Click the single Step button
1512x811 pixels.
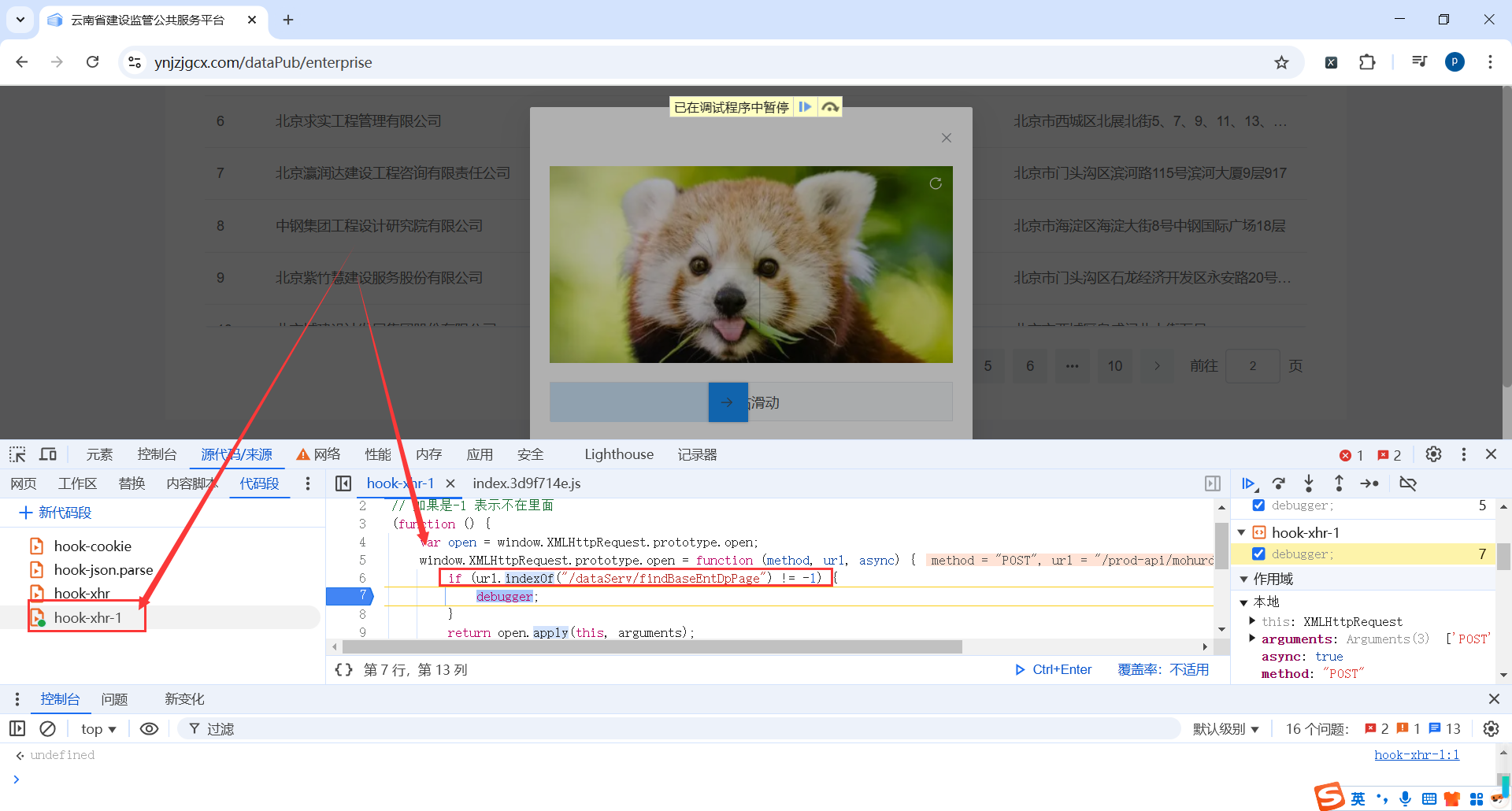1369,483
